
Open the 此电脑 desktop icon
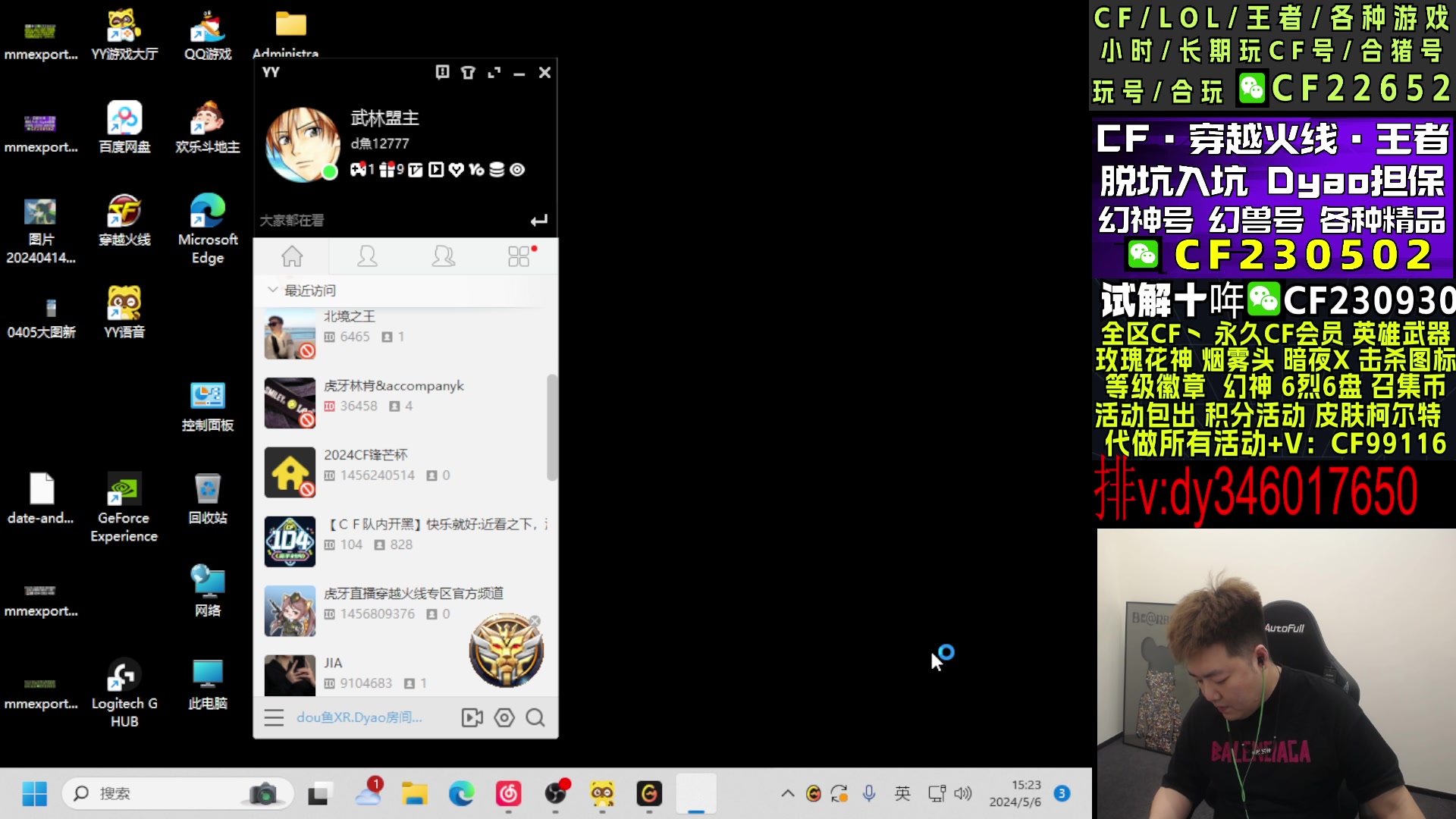208,684
